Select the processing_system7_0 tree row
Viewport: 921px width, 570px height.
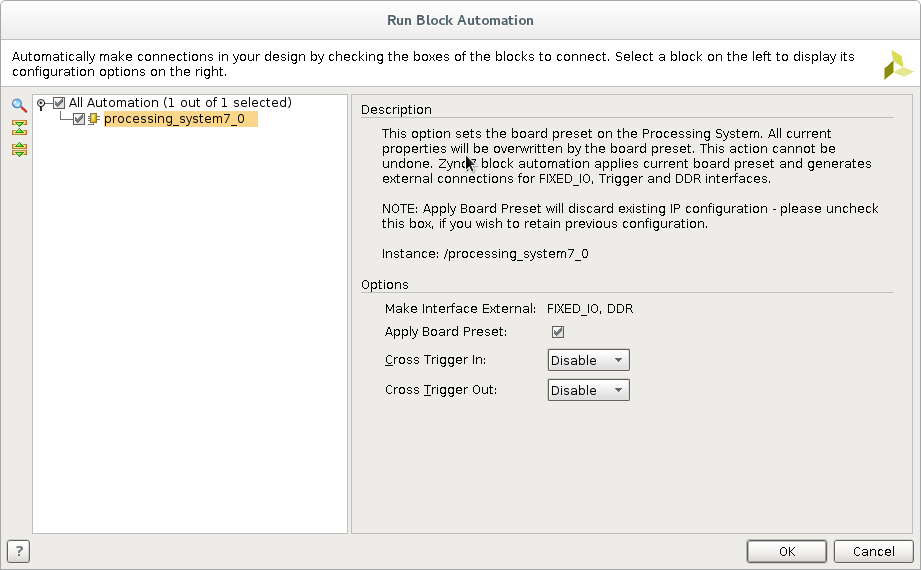point(180,119)
